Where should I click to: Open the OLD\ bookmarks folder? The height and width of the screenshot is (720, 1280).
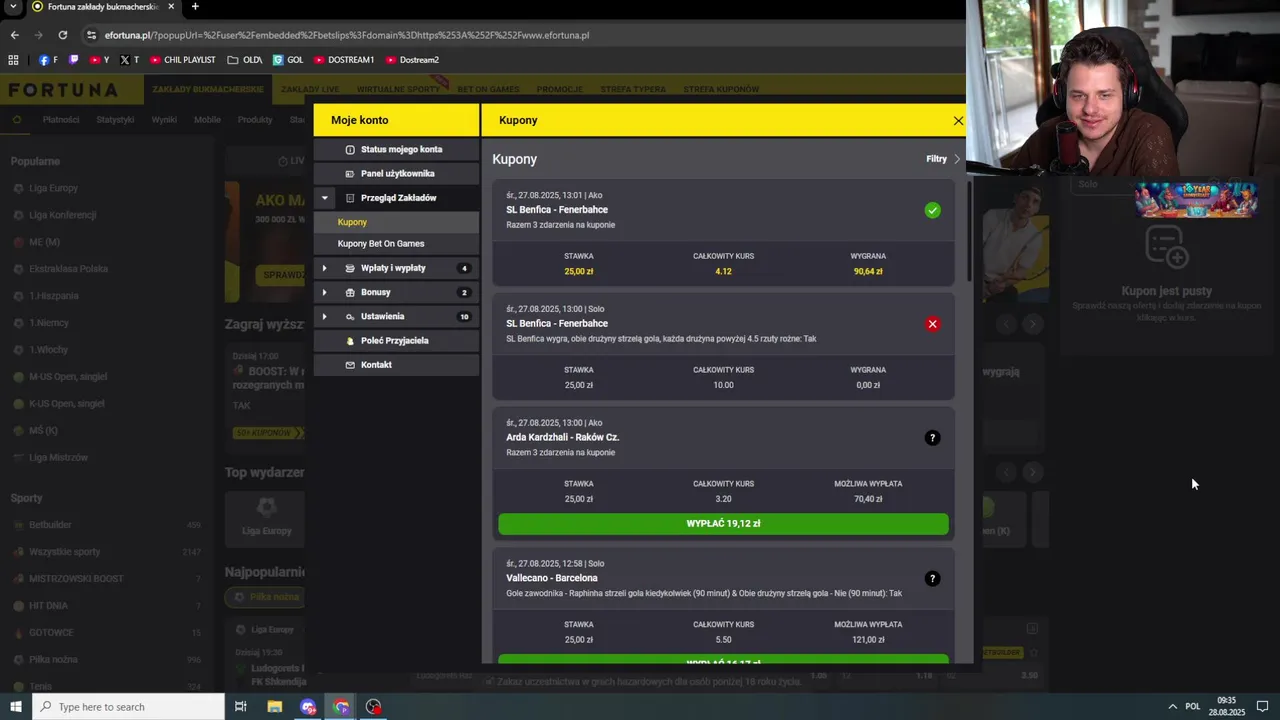[x=245, y=60]
